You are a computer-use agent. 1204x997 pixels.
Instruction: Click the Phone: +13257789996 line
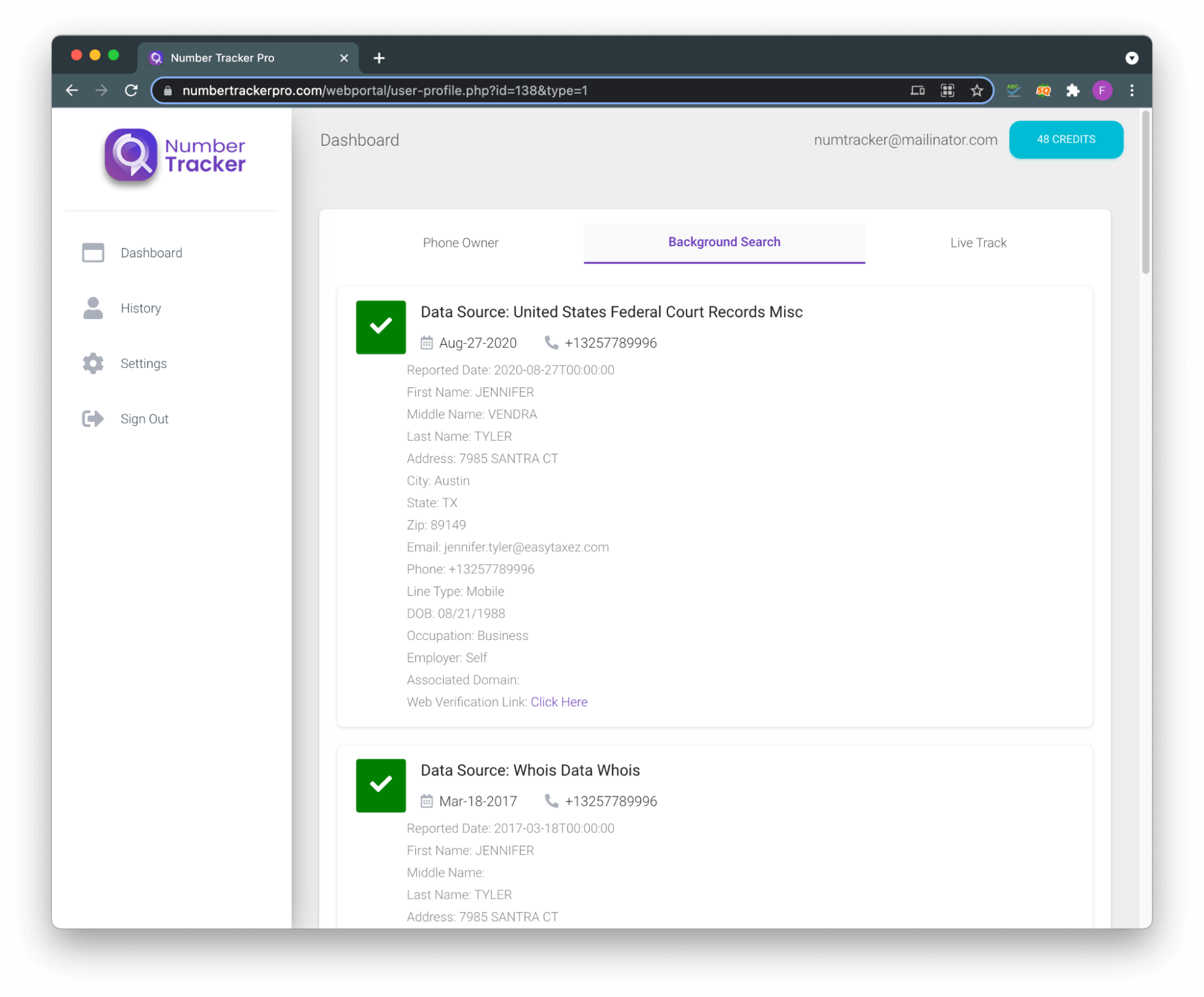470,570
